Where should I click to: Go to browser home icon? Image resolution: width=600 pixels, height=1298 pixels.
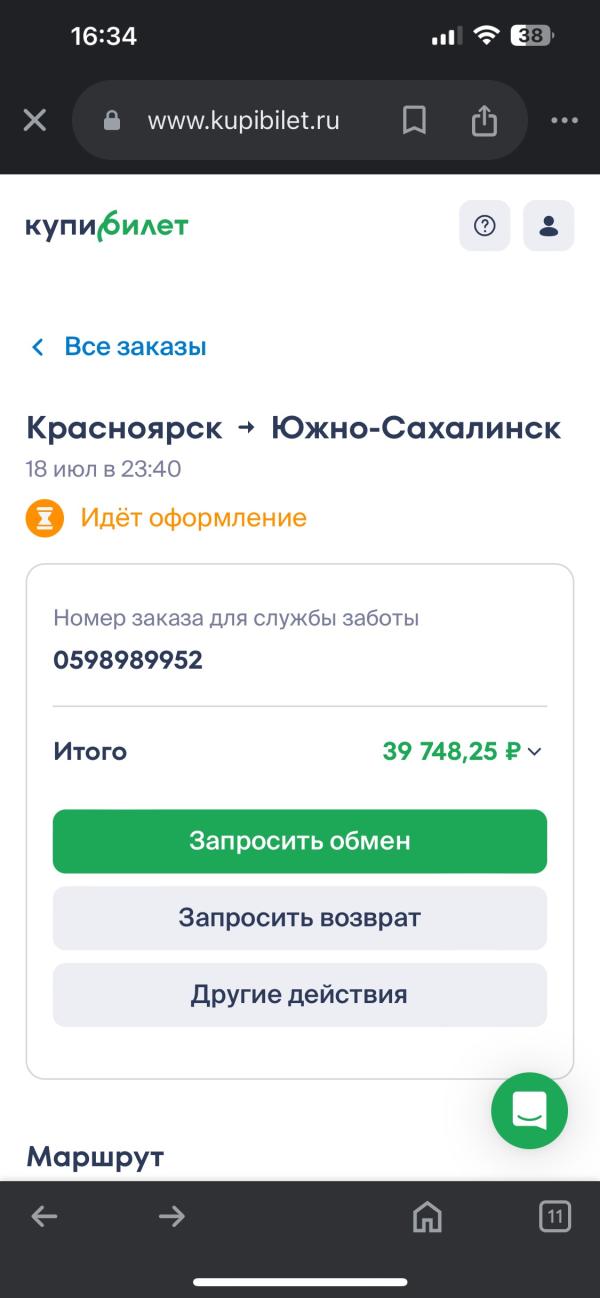427,1216
